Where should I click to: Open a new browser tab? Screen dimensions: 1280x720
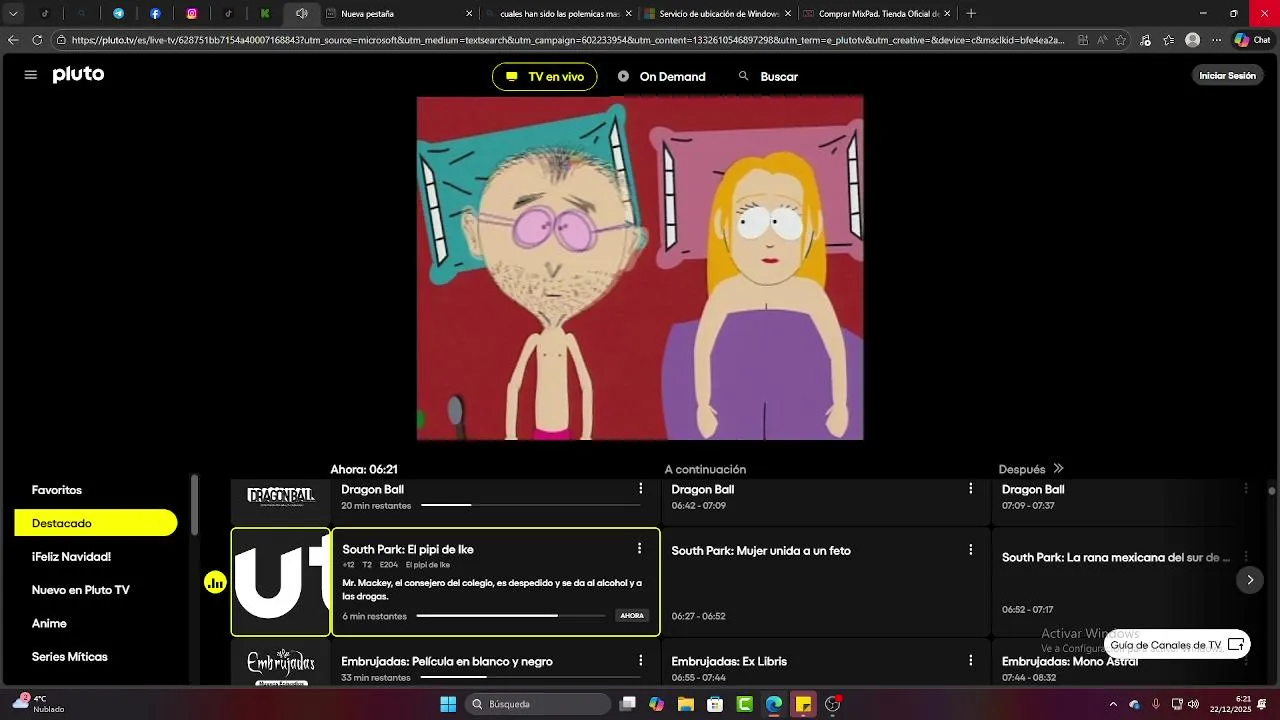971,14
